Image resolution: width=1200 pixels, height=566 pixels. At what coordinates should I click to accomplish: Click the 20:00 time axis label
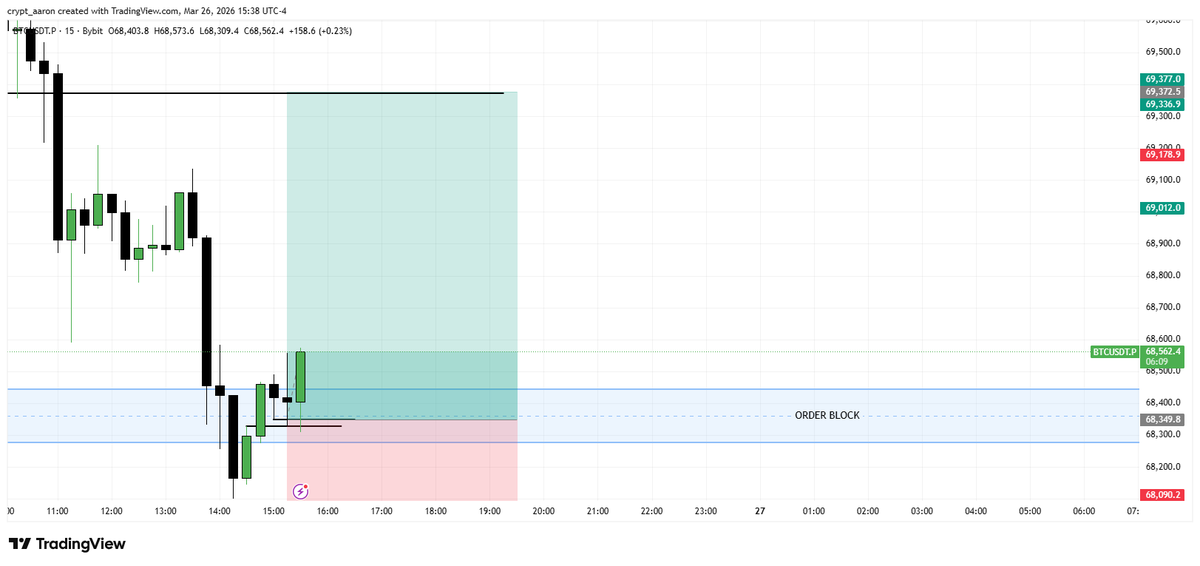pos(543,511)
